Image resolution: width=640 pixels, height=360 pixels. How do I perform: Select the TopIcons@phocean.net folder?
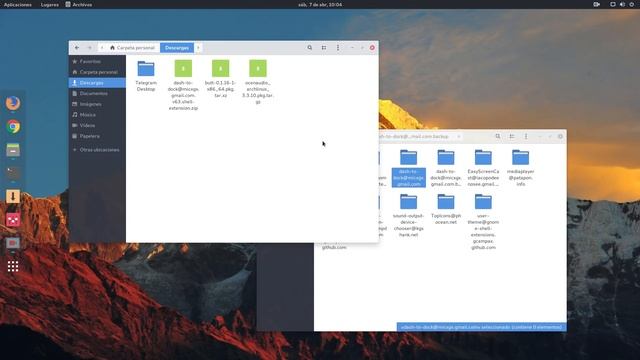click(x=446, y=209)
